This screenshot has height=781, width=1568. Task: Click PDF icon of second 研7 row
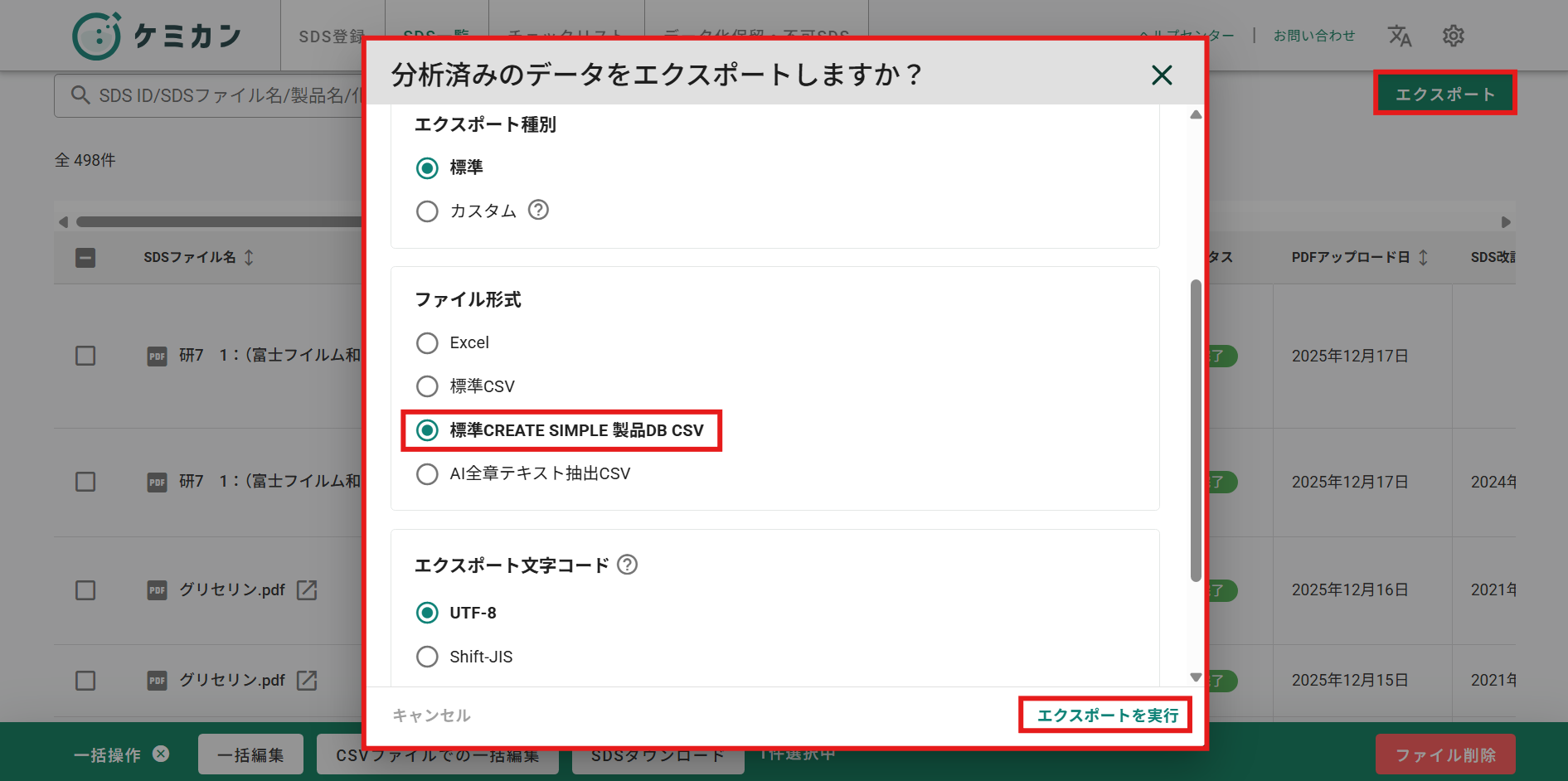coord(157,483)
